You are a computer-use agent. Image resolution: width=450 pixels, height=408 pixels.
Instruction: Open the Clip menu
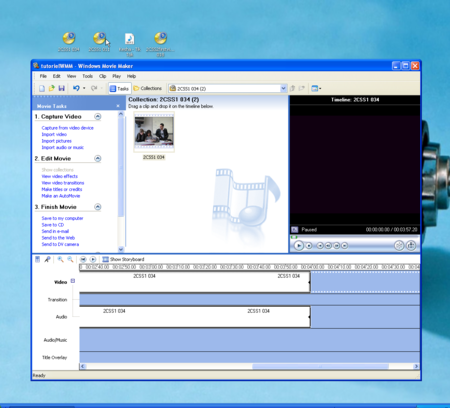(103, 76)
